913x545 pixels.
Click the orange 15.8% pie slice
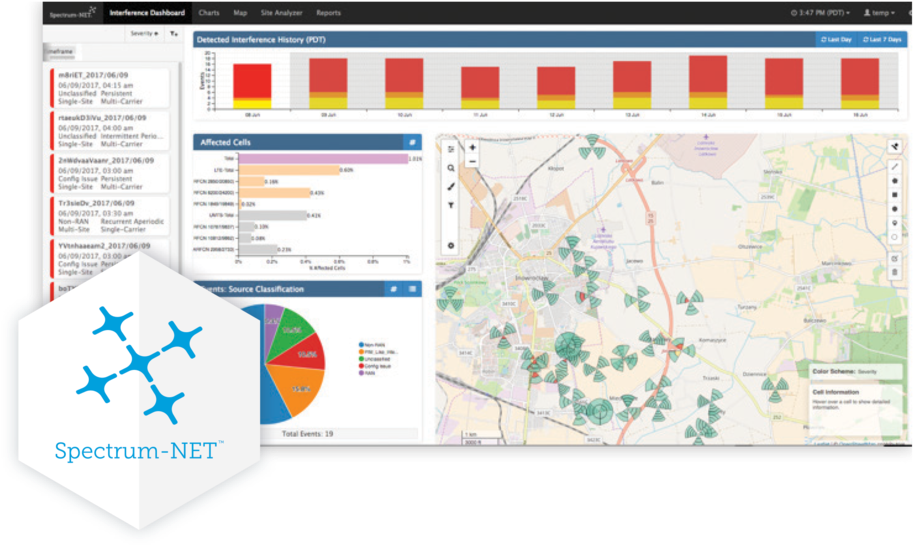(297, 387)
